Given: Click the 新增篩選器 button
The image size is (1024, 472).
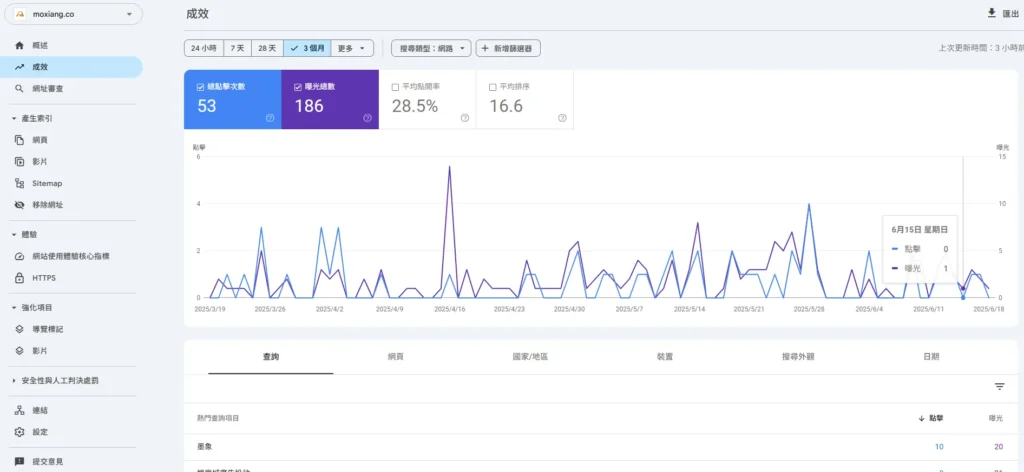Looking at the screenshot, I should 510,48.
